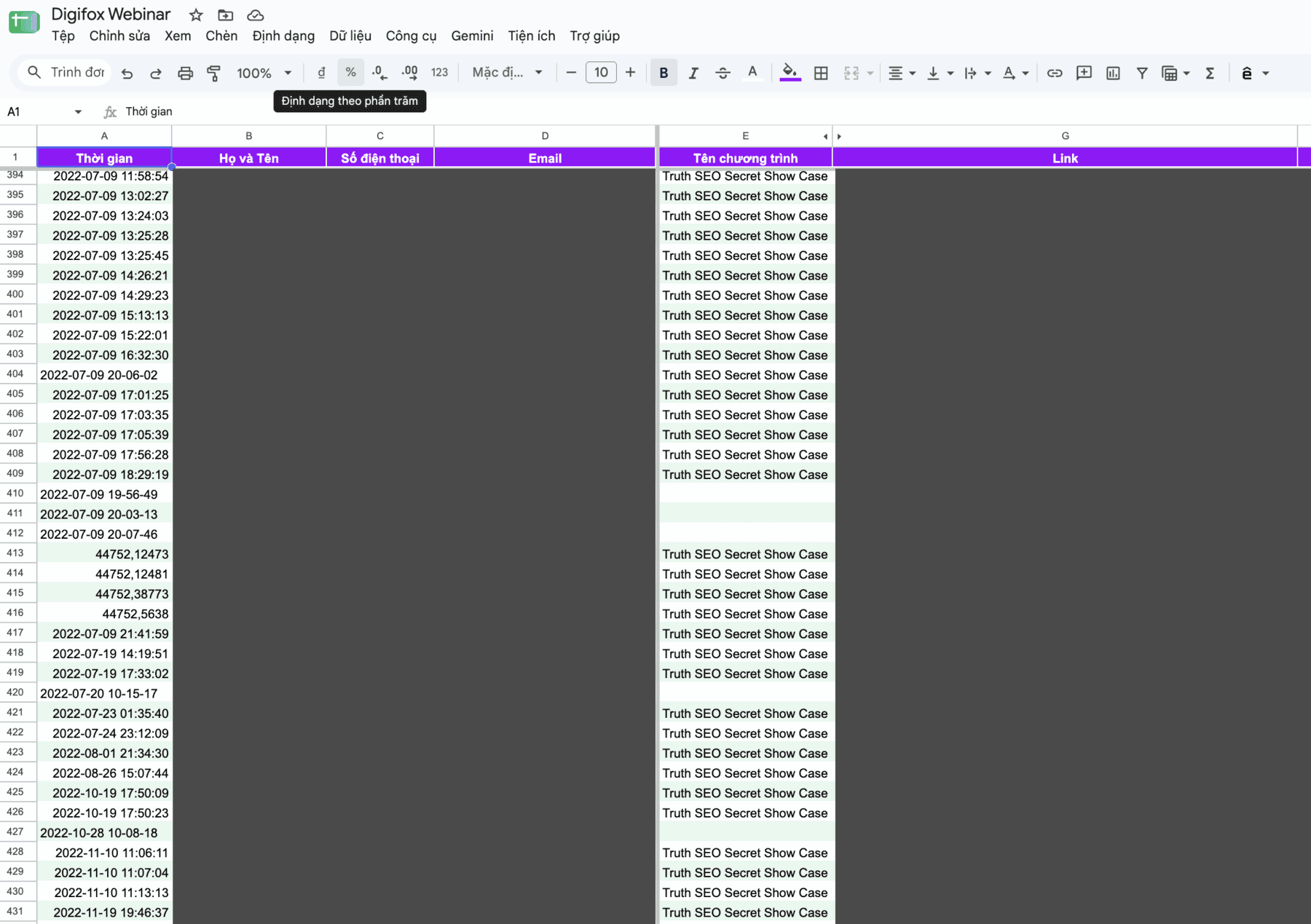Select the paint format roller icon

[213, 73]
